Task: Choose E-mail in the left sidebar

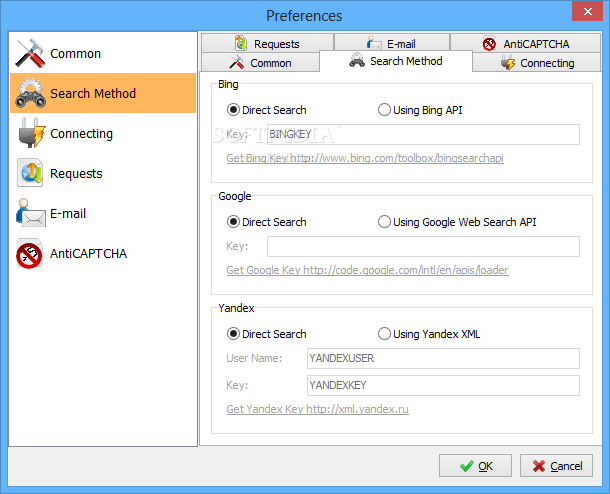Action: pos(103,213)
